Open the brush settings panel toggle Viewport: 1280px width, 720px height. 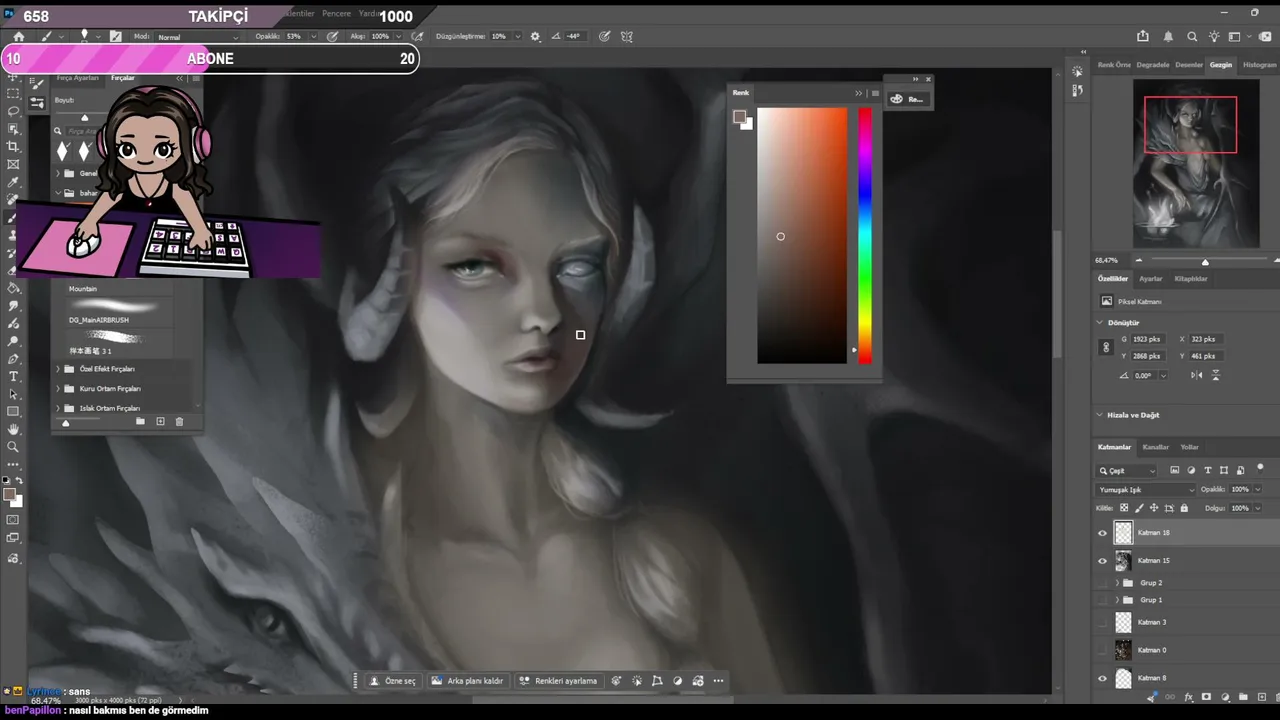(116, 37)
